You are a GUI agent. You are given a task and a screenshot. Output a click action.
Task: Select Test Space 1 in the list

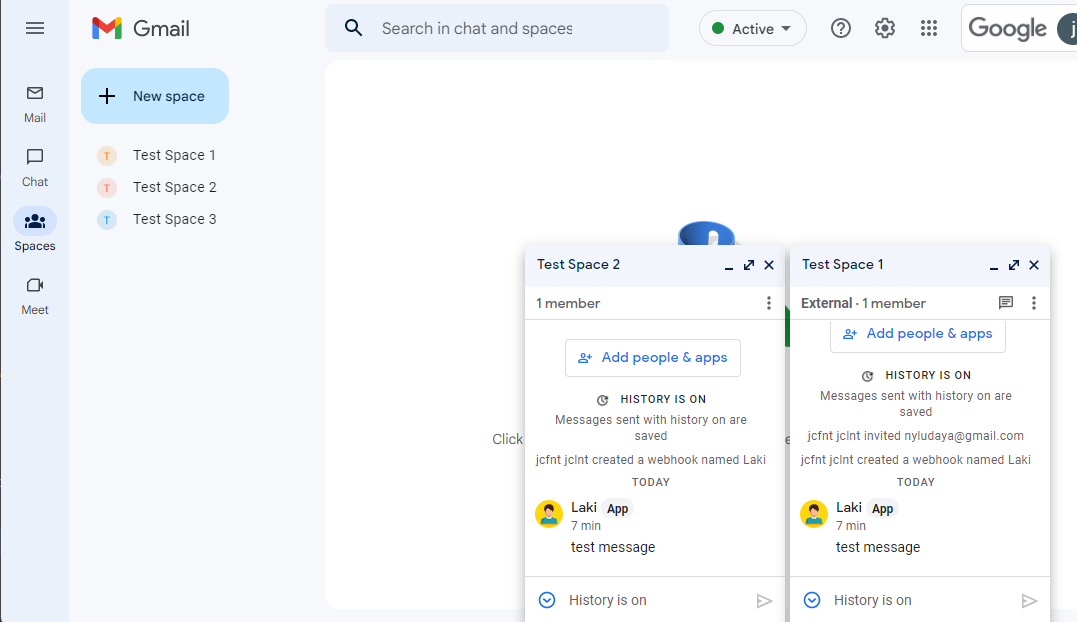pos(174,155)
